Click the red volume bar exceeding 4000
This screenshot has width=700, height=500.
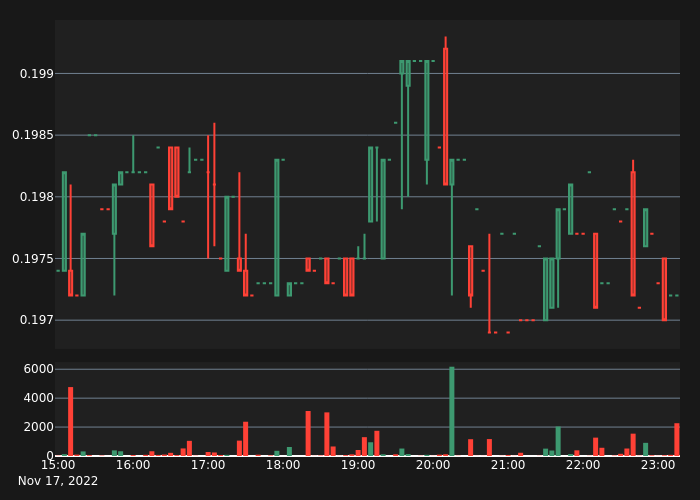(71, 421)
